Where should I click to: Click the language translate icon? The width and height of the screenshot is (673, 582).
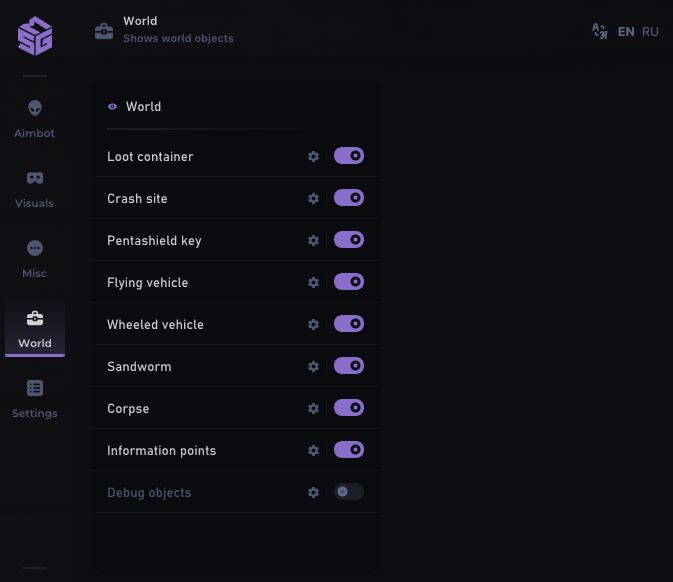tap(600, 31)
